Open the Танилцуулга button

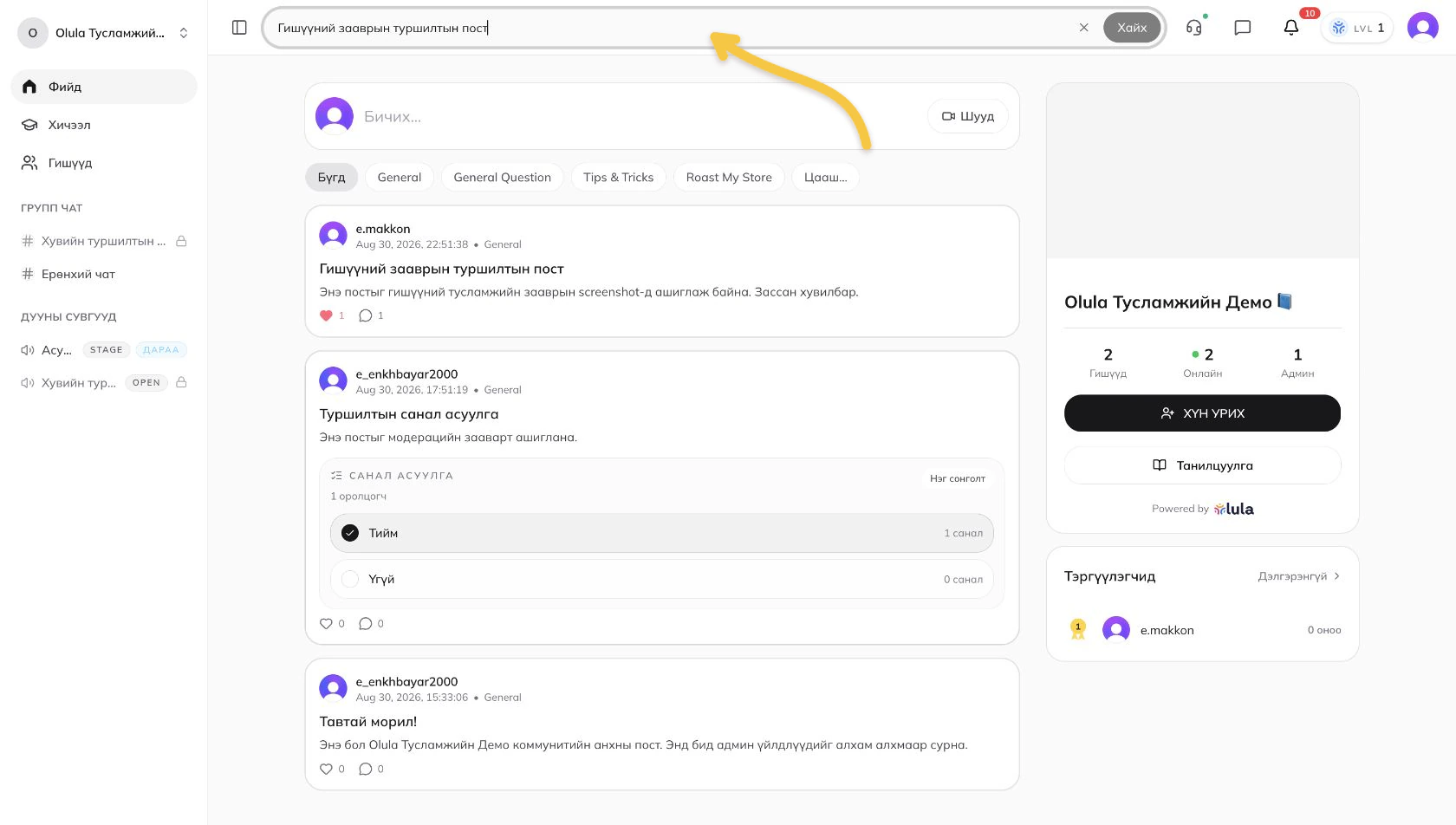tap(1202, 465)
